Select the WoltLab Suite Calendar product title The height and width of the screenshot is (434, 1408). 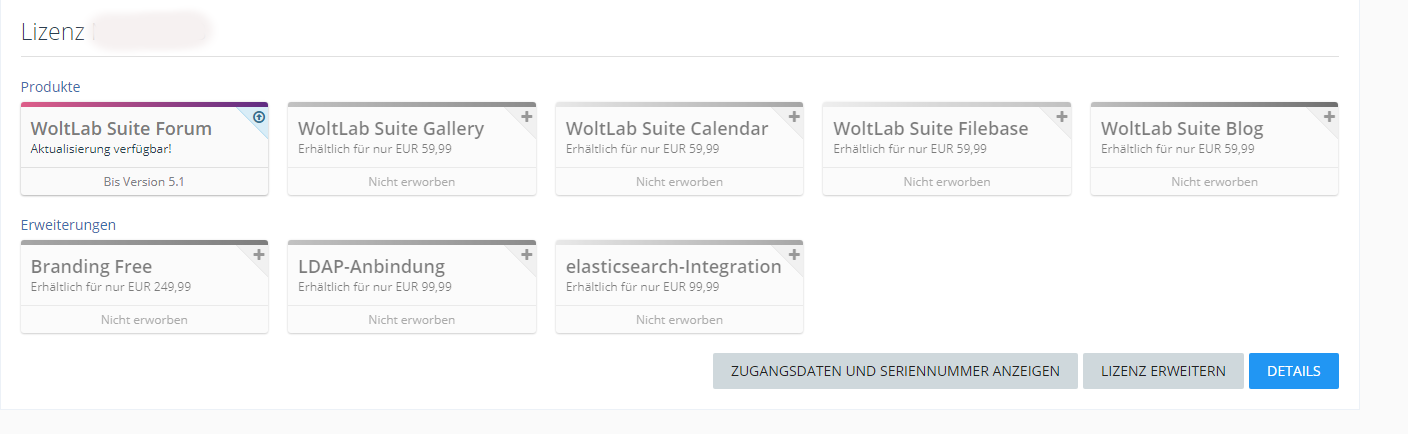[x=667, y=129]
